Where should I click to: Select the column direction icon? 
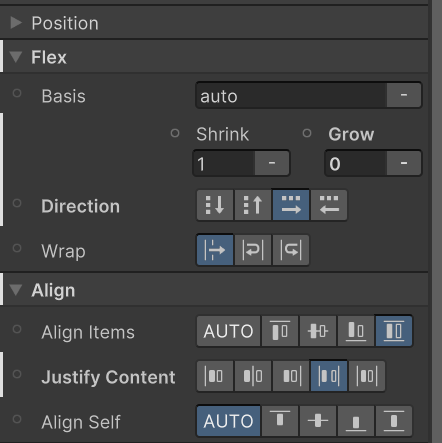215,205
